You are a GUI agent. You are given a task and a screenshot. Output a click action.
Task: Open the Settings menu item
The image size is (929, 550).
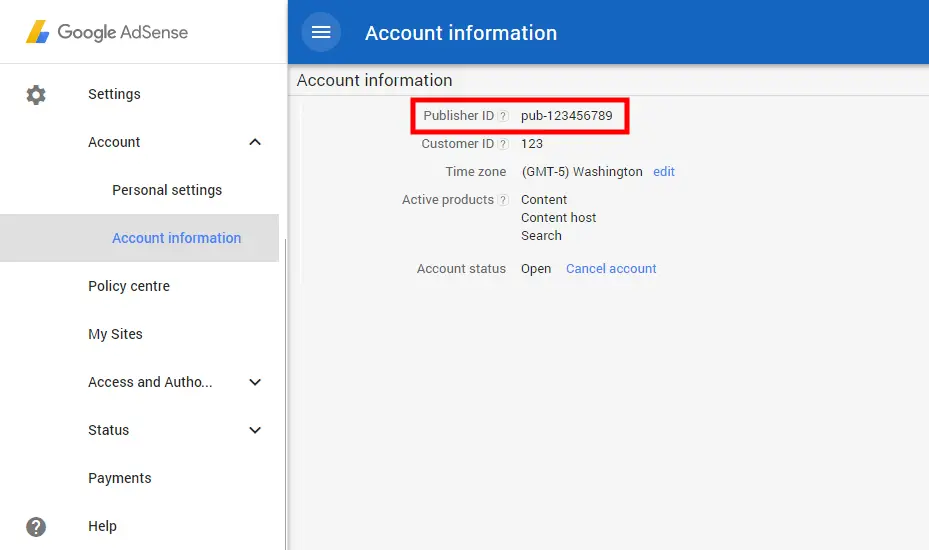tap(114, 94)
